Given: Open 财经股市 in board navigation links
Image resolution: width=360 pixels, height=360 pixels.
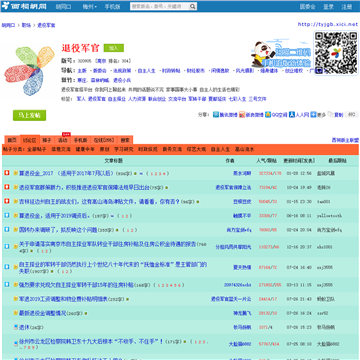Looking at the screenshot, I should [x=196, y=71].
